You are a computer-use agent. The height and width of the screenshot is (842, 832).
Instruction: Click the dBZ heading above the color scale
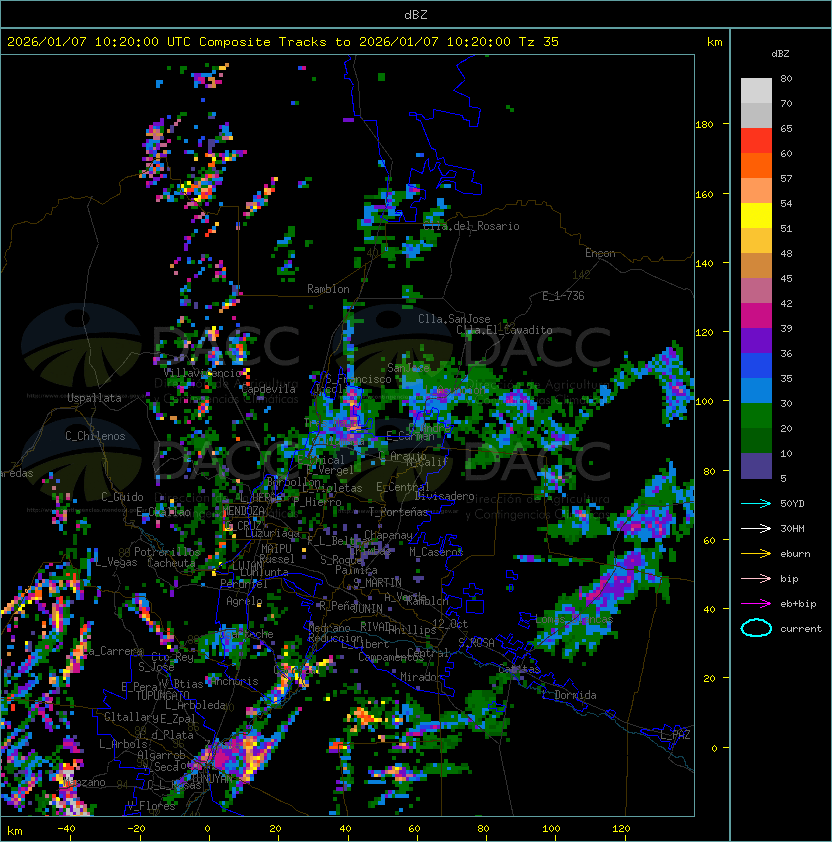coord(780,54)
